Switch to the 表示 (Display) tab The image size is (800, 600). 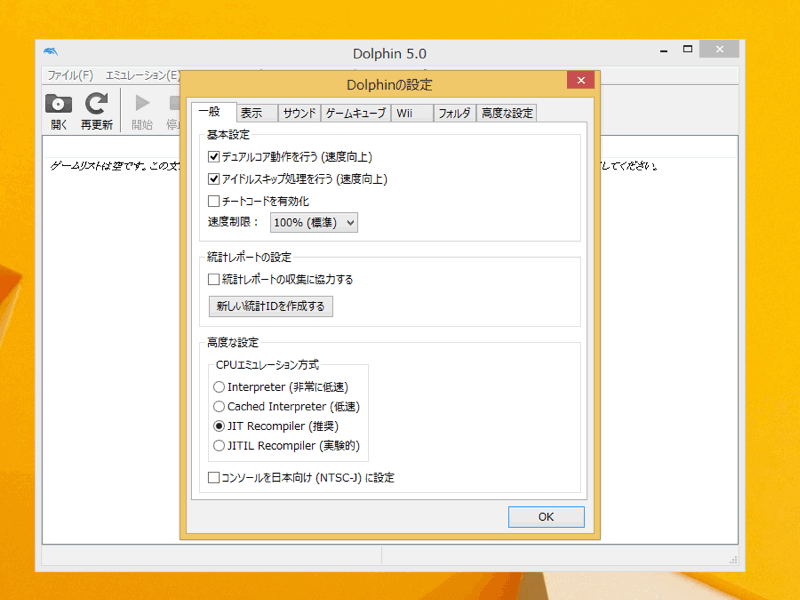tap(252, 113)
